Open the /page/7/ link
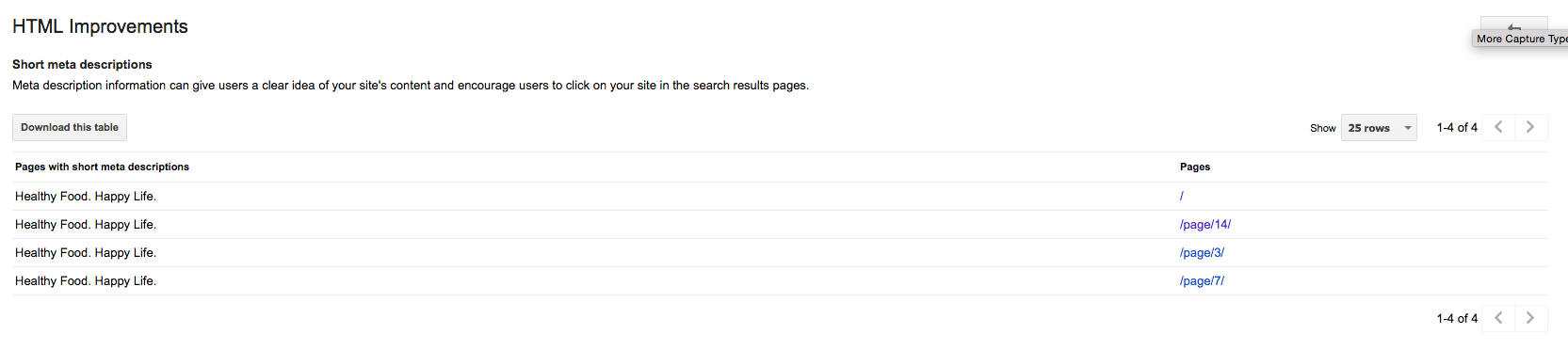The image size is (1568, 350). click(x=1202, y=281)
